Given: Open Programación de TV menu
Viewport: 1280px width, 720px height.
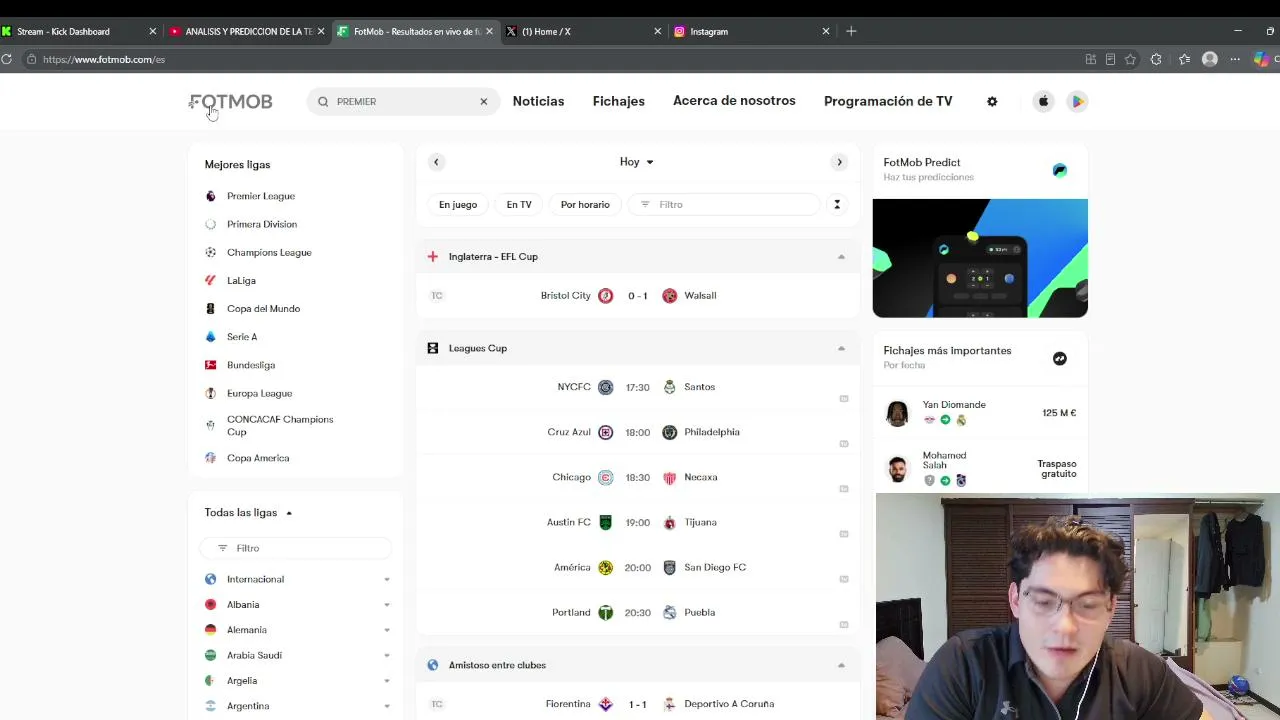Looking at the screenshot, I should tap(888, 101).
